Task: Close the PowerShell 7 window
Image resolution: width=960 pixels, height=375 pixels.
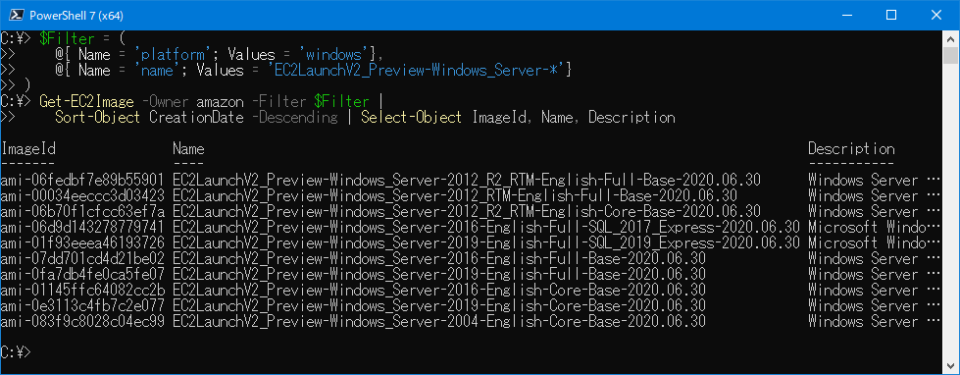Action: click(937, 15)
